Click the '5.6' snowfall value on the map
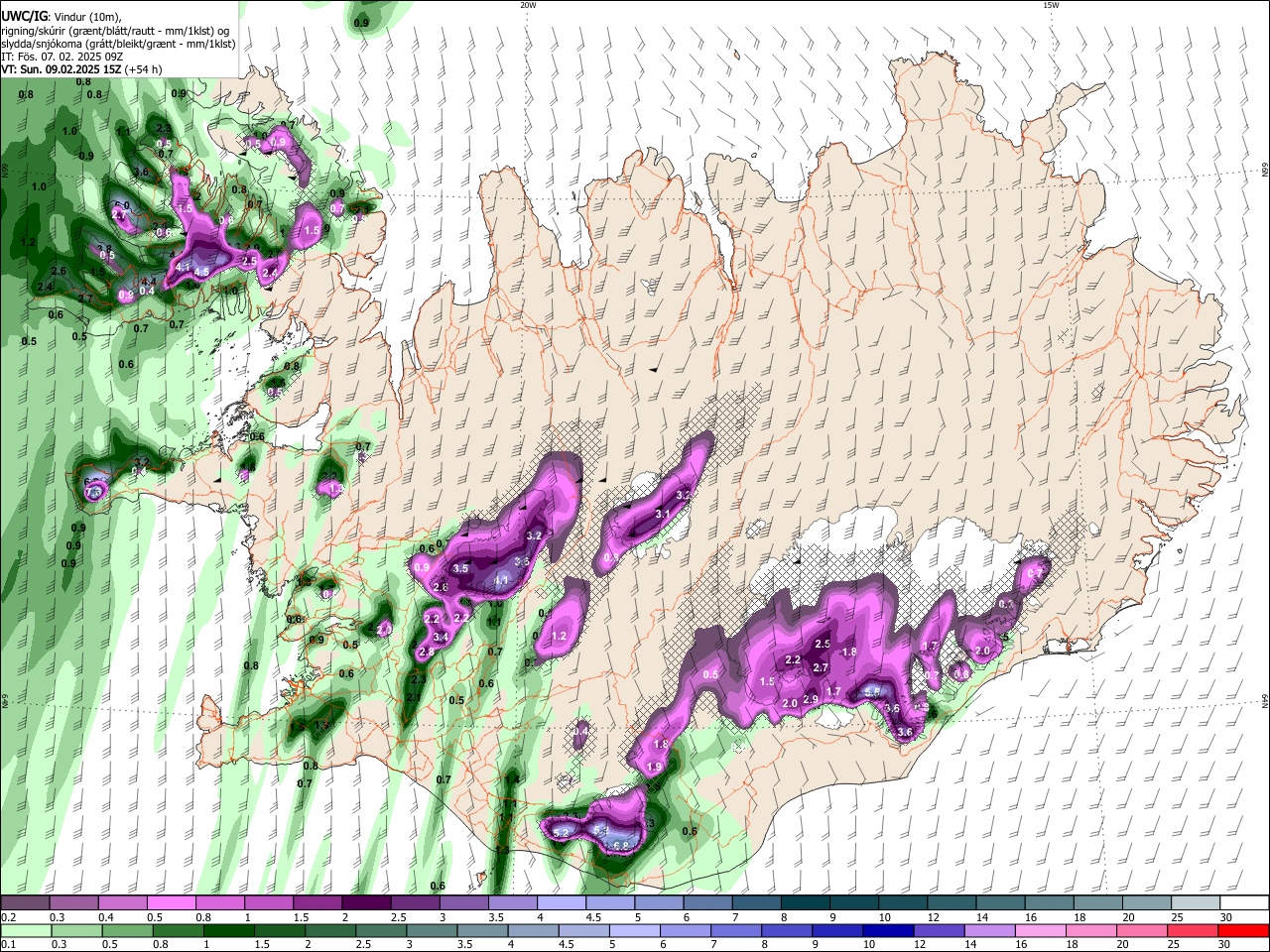This screenshot has width=1270, height=952. point(873,691)
